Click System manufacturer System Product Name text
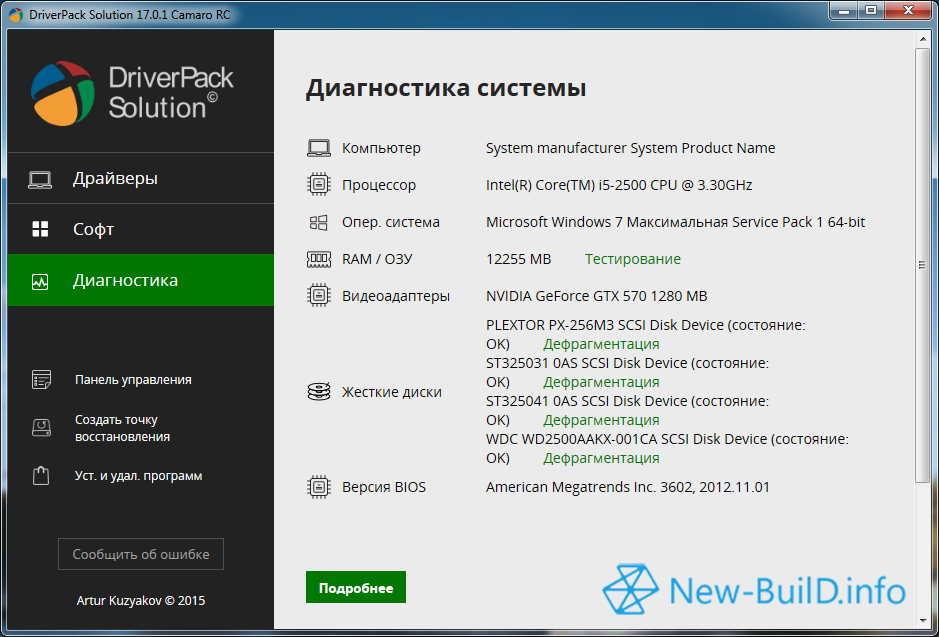This screenshot has width=939, height=637. (631, 148)
